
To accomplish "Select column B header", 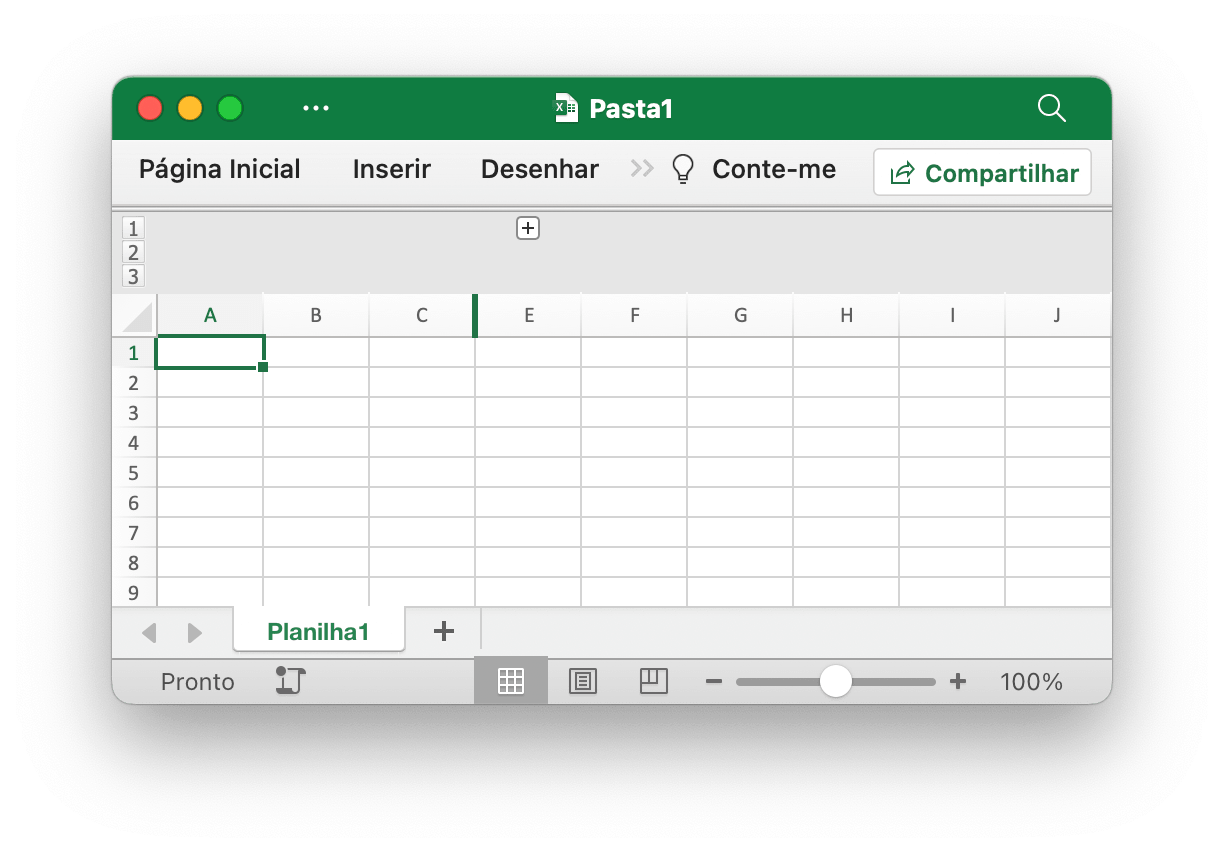I will coord(316,316).
